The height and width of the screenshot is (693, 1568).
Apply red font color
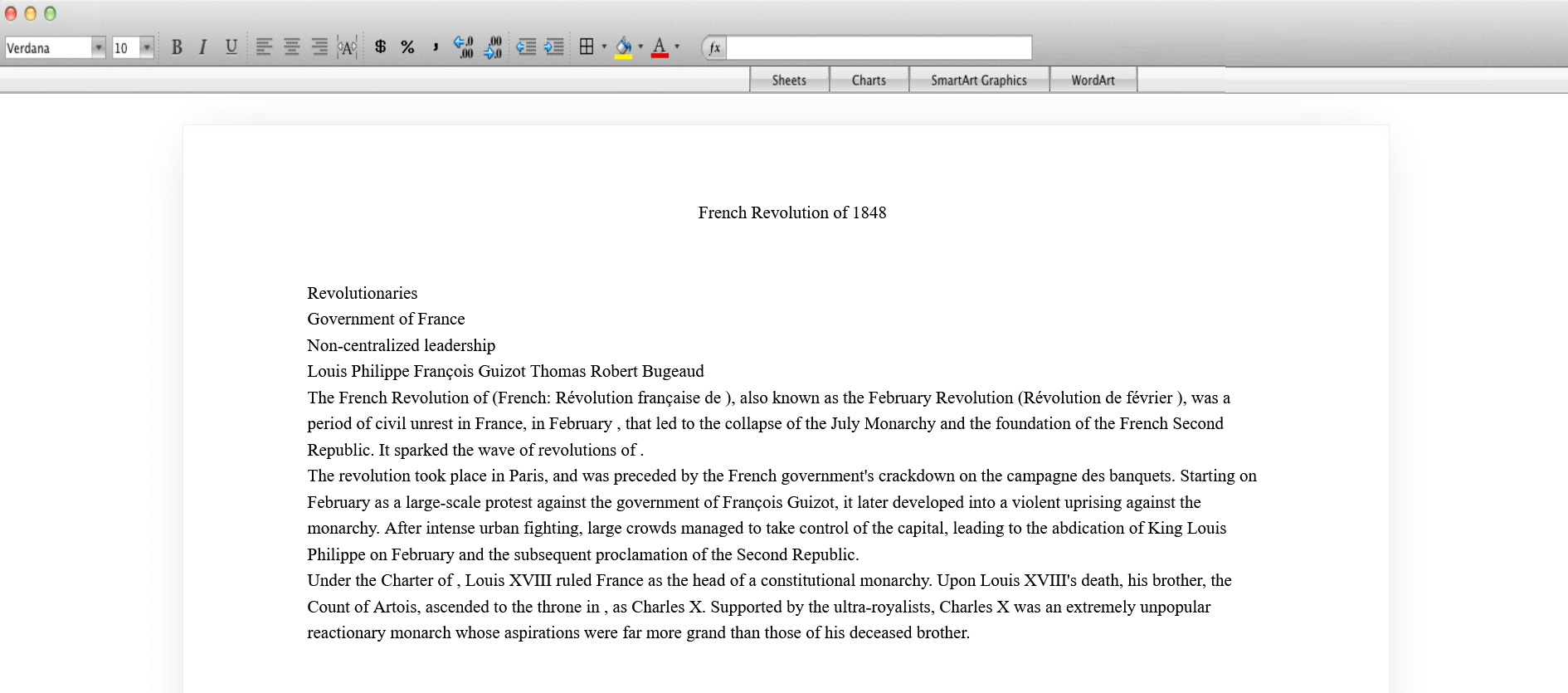click(660, 48)
